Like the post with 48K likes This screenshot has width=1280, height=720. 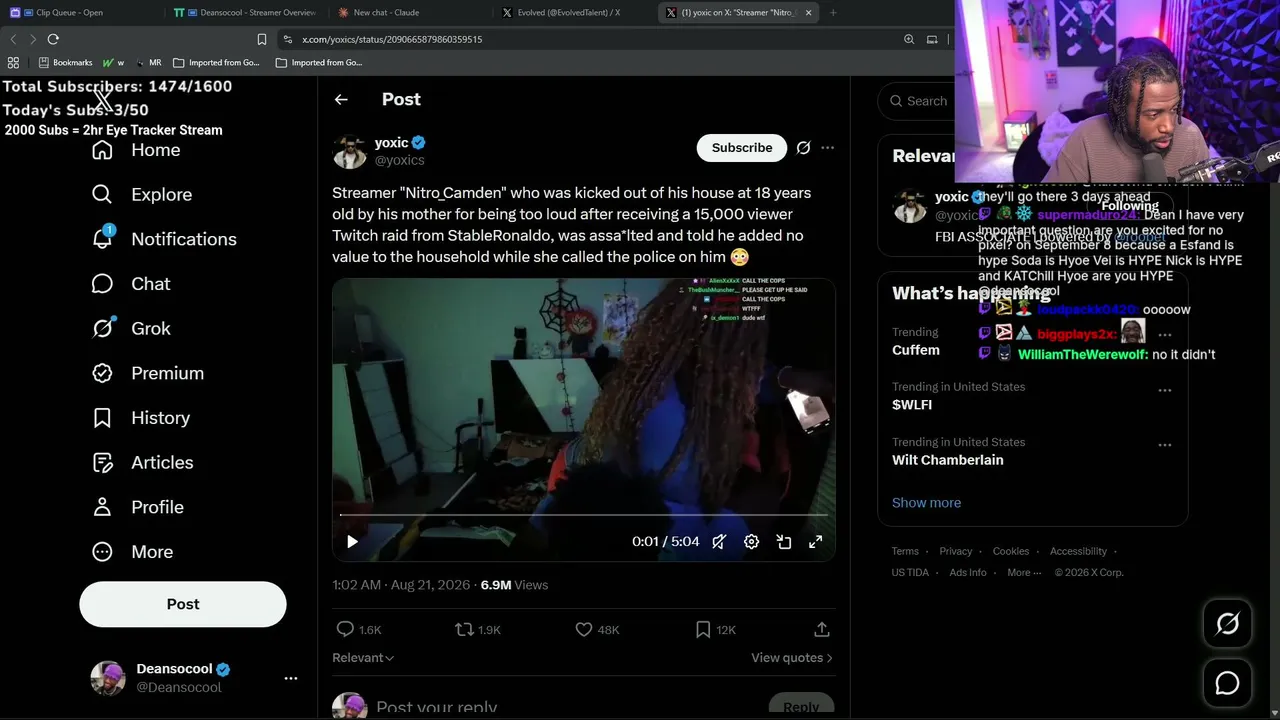[597, 629]
